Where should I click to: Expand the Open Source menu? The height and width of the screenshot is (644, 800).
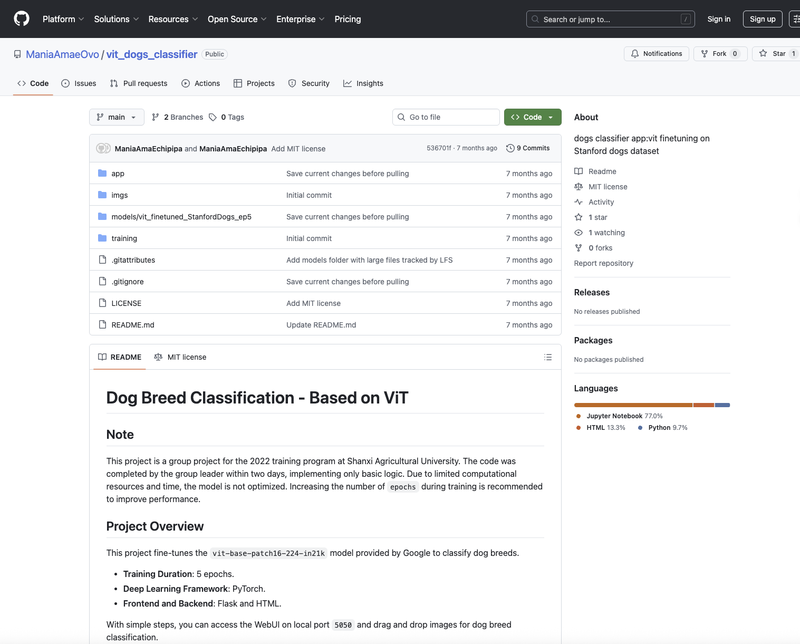pos(237,19)
